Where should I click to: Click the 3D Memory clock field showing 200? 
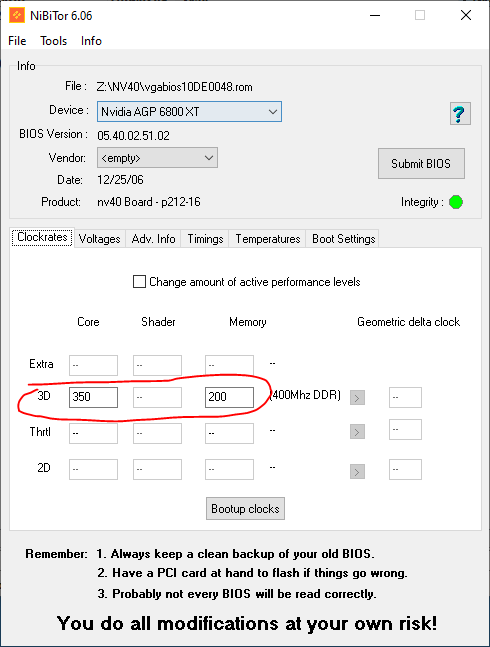coord(229,397)
